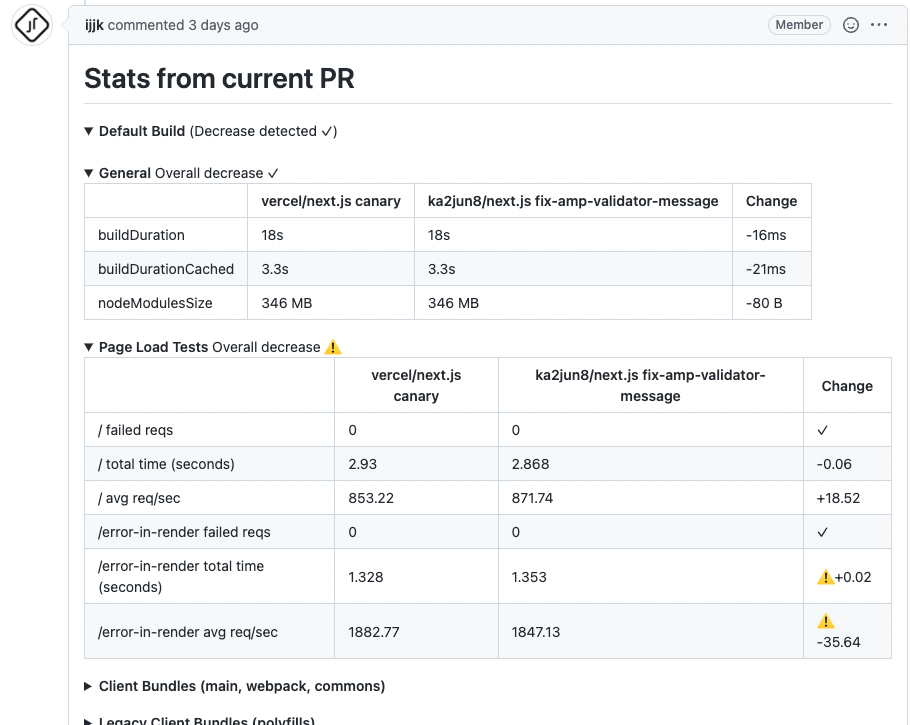Click checkmark in '/ failed reqs' row
910x725 pixels.
pos(822,431)
